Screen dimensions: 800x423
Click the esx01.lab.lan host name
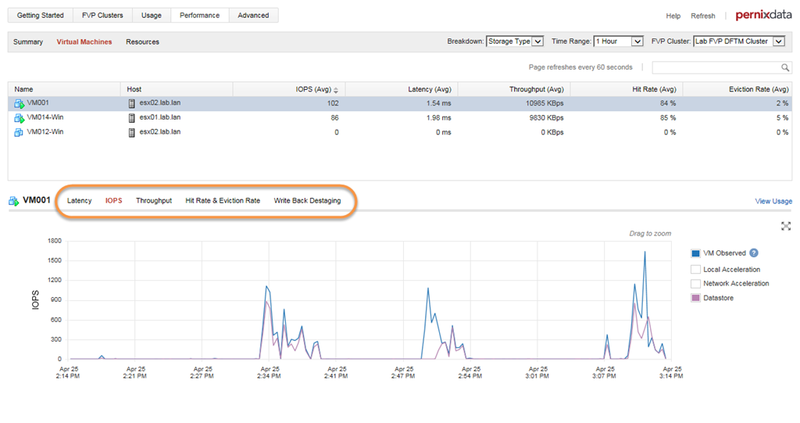coord(160,117)
